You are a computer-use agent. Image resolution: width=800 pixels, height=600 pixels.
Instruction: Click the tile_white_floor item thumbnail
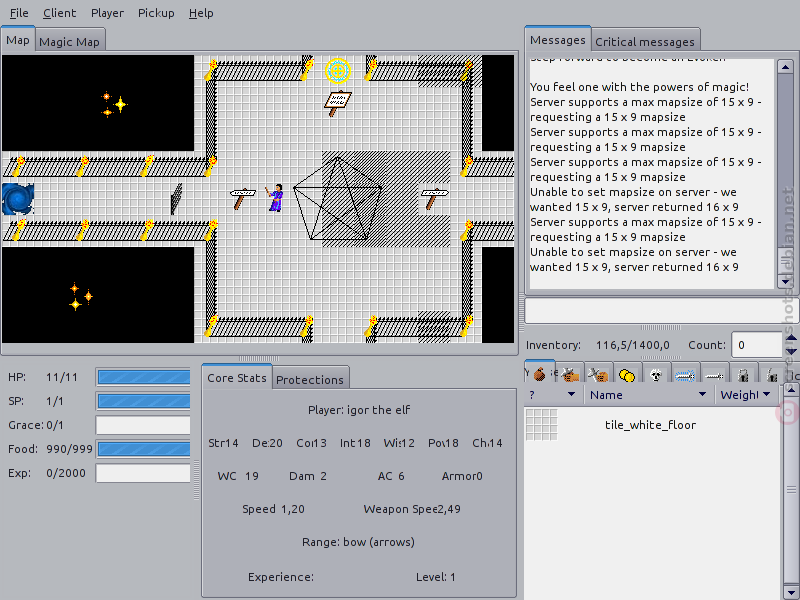[541, 424]
